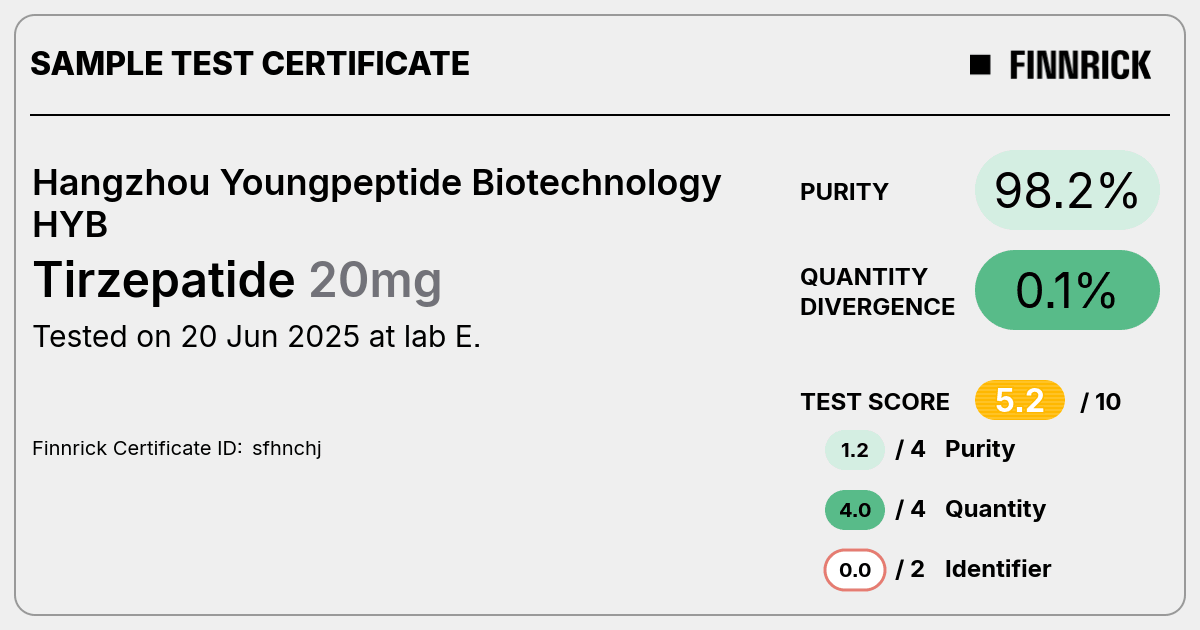Click the FINNRICK brand wordmark
Viewport: 1200px width, 630px height.
pos(1080,65)
